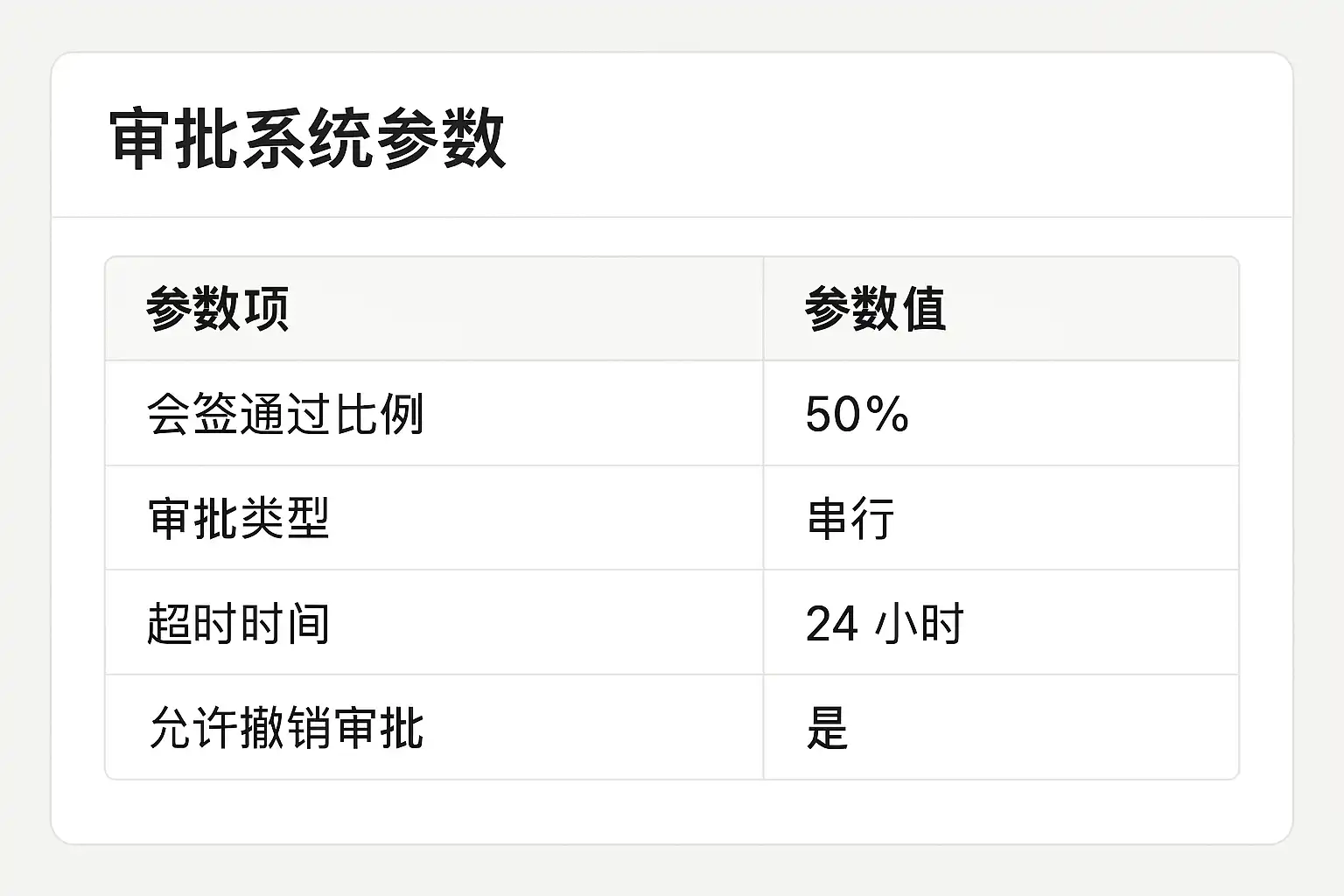
Task: Click the percent sign after 50
Action: click(890, 415)
